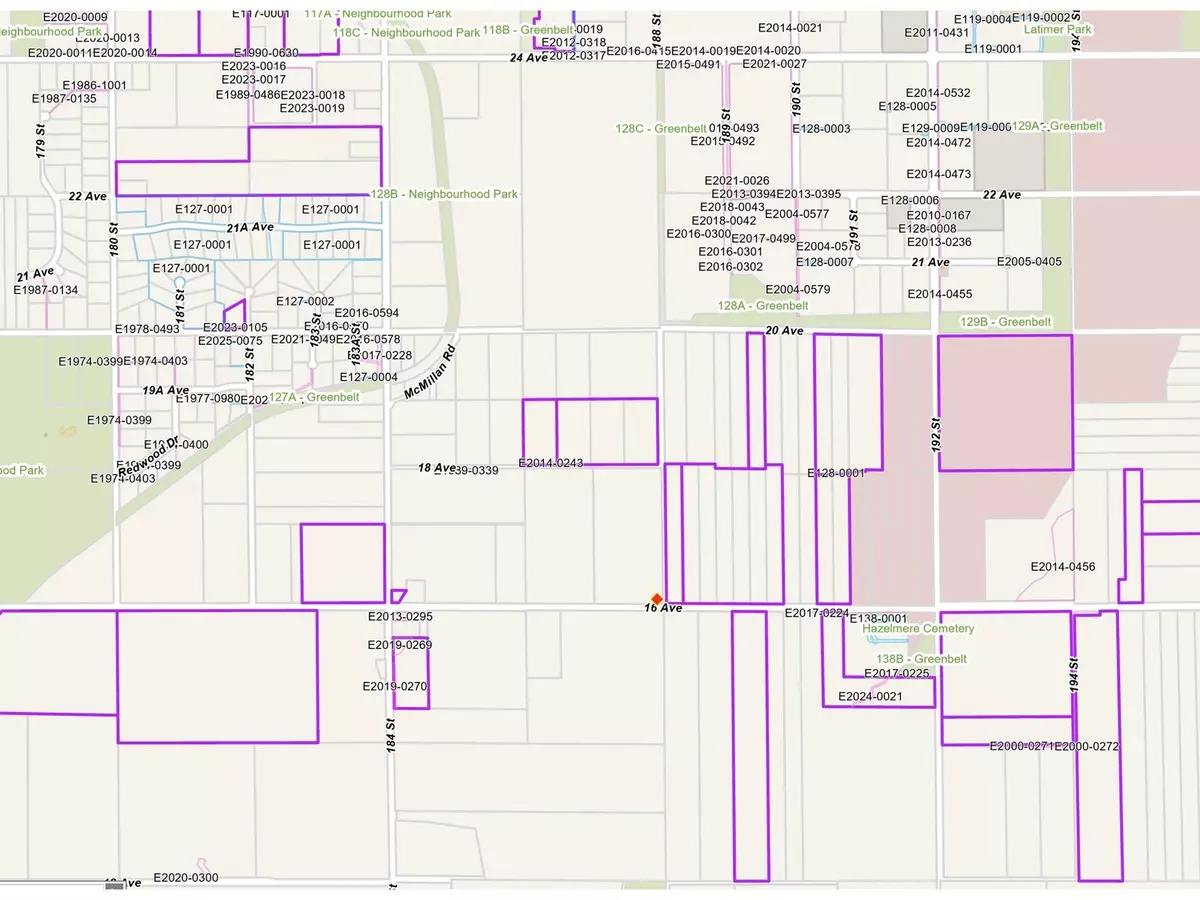Viewport: 1200px width, 900px height.
Task: Select the Redwood Dr street label
Action: pyautogui.click(x=148, y=455)
